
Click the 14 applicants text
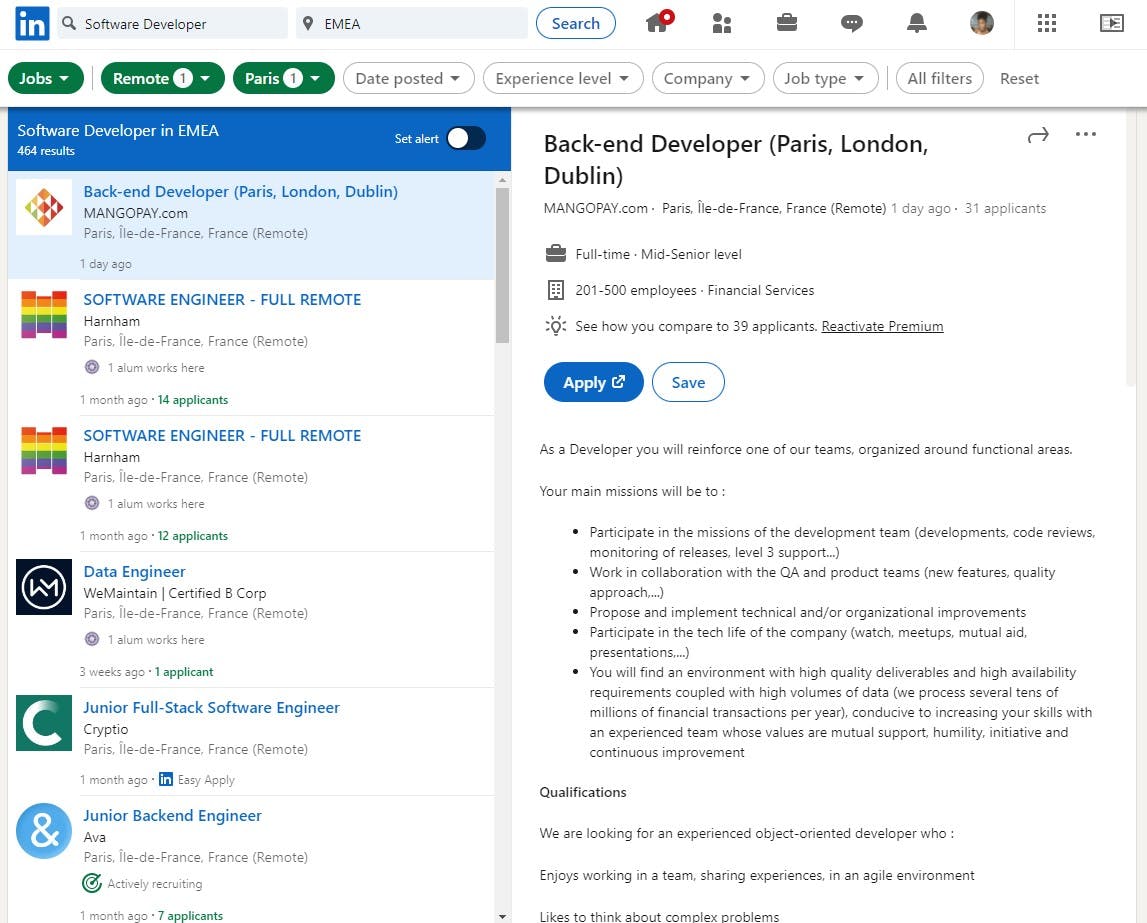(192, 400)
